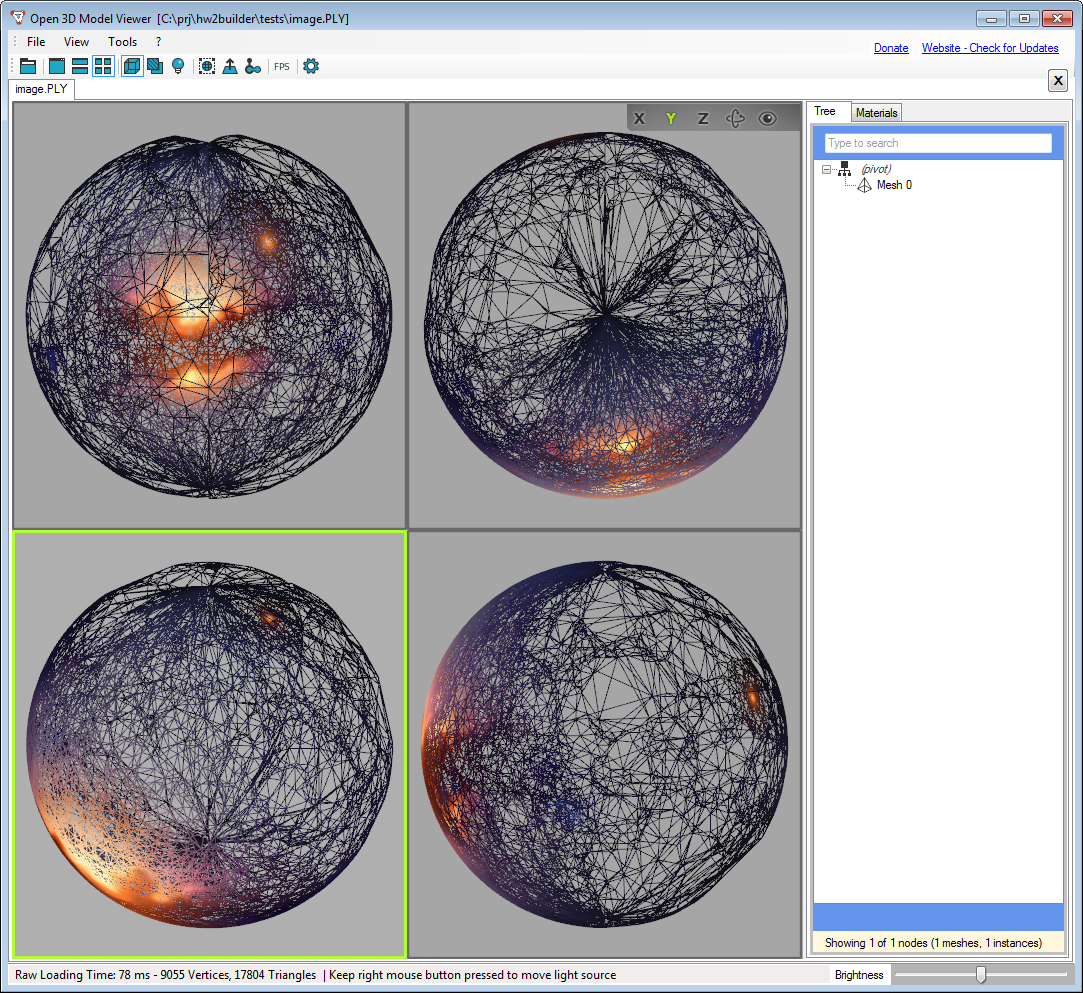1083x993 pixels.
Task: Select the four-viewport grid layout
Action: [103, 66]
